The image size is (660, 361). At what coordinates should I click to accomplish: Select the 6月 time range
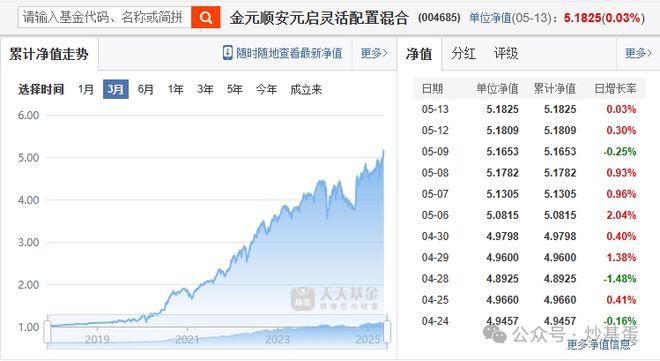146,89
